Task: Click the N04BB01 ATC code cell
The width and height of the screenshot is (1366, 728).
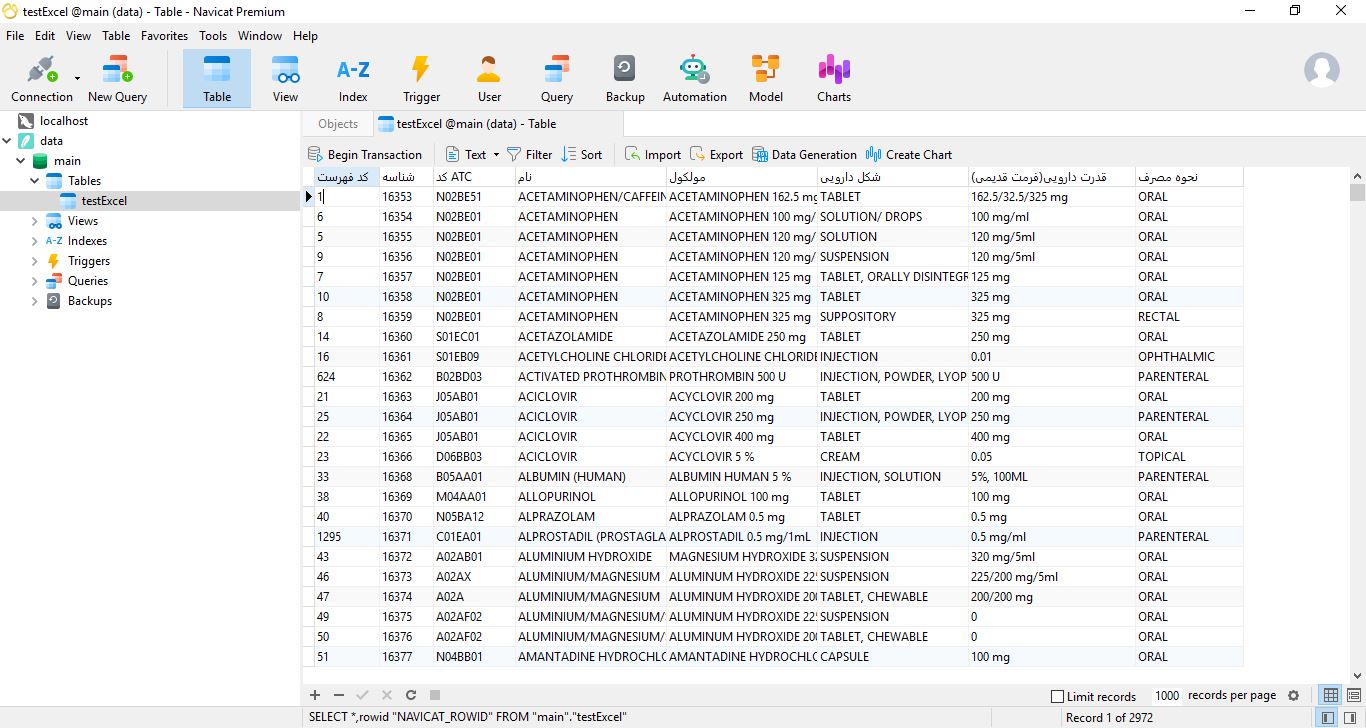Action: [x=473, y=657]
